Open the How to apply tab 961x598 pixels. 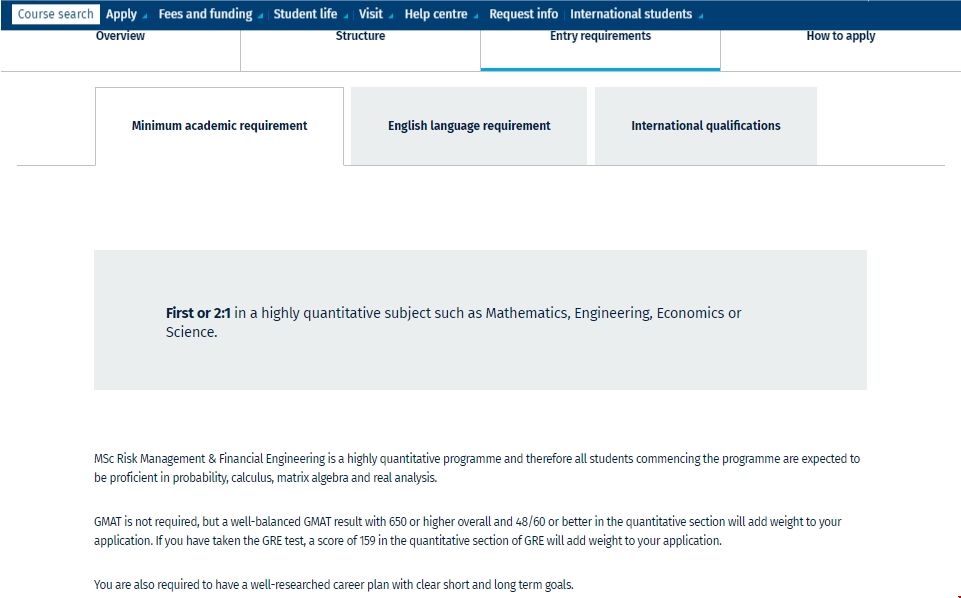840,37
